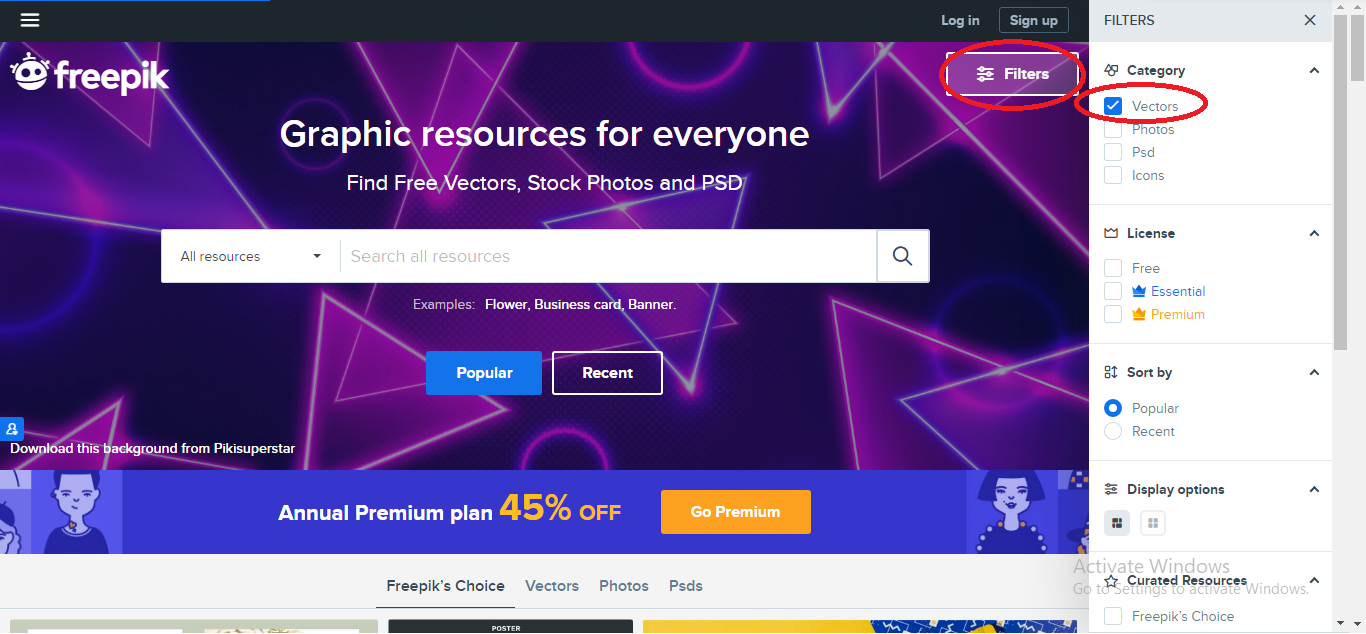Open the All resources dropdown
This screenshot has width=1366, height=634.
(251, 256)
